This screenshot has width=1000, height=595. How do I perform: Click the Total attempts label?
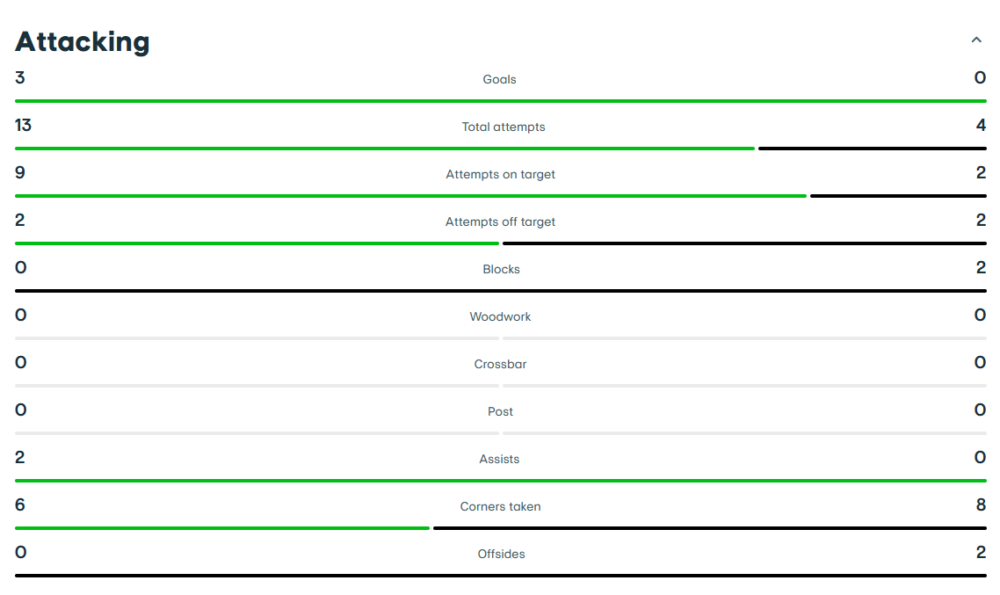pos(503,127)
